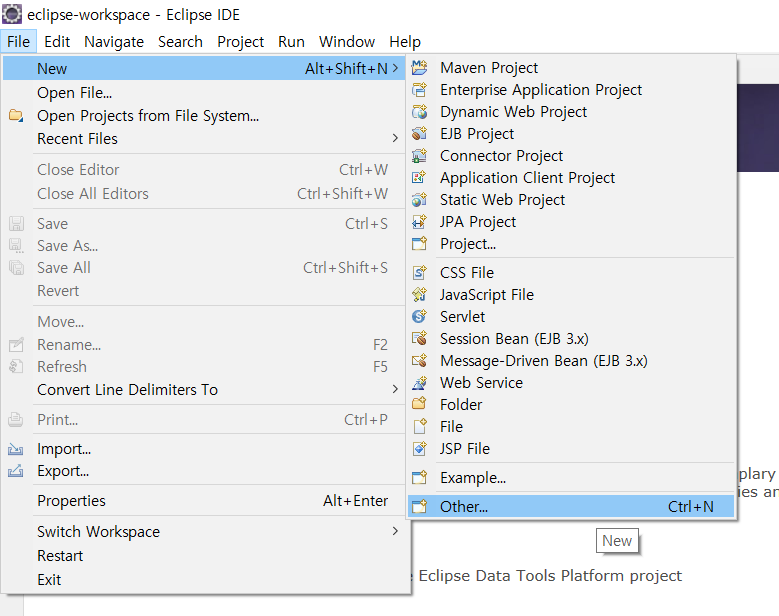The image size is (779, 616).
Task: Open the Window menu
Action: click(347, 42)
